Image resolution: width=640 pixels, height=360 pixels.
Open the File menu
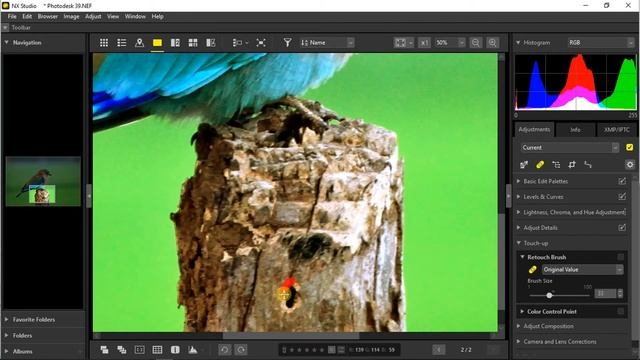12,17
